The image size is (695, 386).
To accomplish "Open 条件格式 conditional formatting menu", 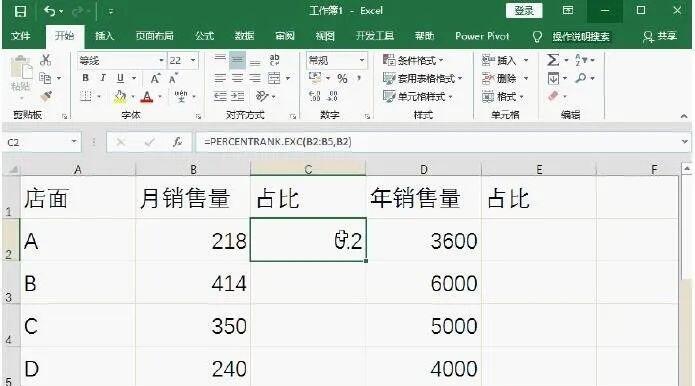I will (x=413, y=60).
